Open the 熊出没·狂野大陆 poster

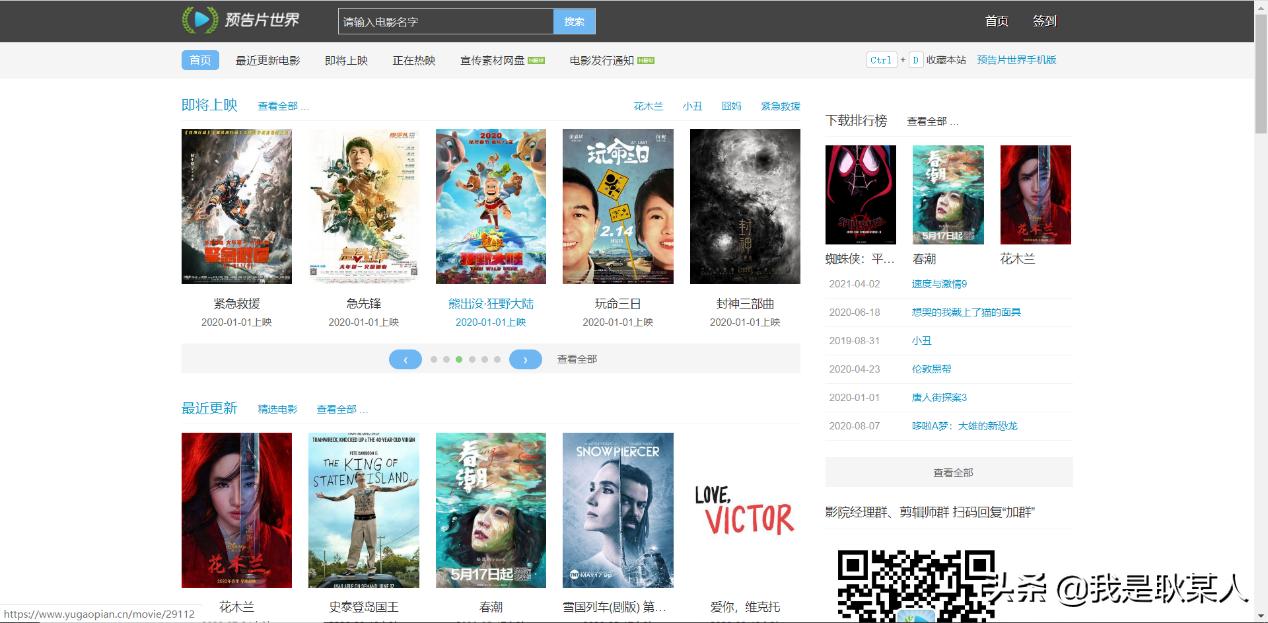[491, 206]
